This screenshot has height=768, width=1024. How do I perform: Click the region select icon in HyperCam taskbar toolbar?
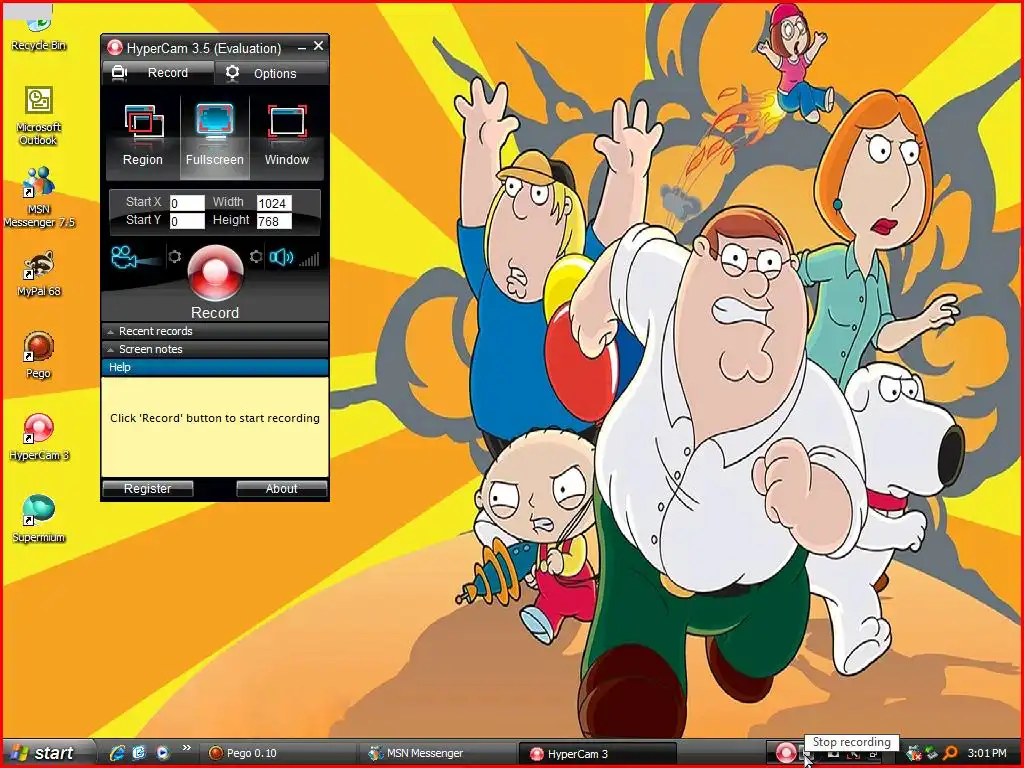point(854,756)
